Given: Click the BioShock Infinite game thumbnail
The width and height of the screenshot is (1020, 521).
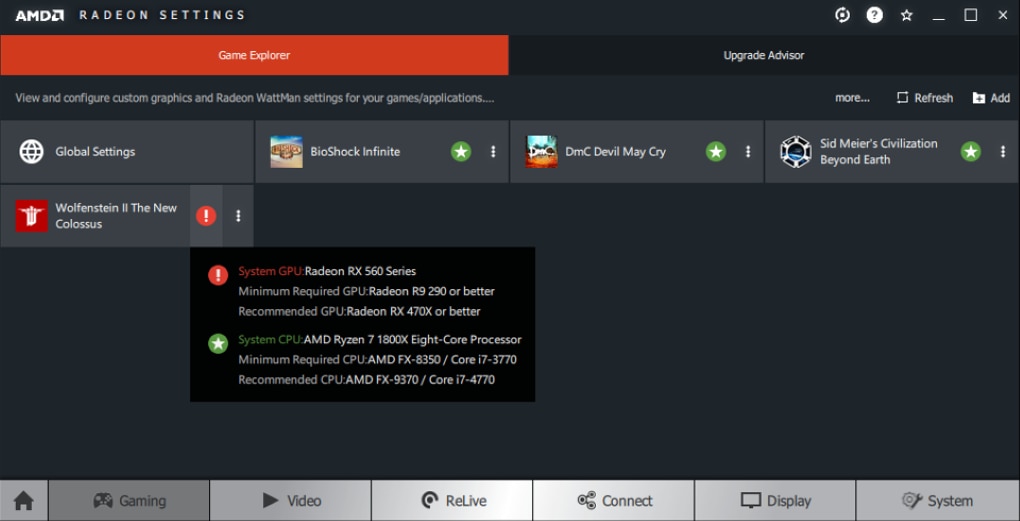Looking at the screenshot, I should pos(286,152).
